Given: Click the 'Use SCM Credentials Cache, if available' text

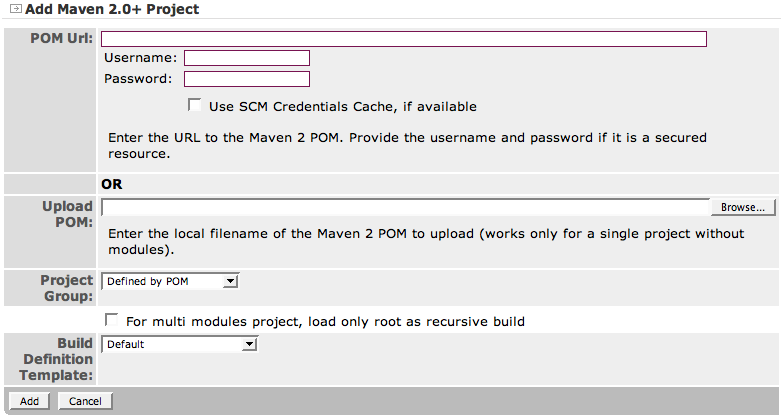Looking at the screenshot, I should point(343,106).
